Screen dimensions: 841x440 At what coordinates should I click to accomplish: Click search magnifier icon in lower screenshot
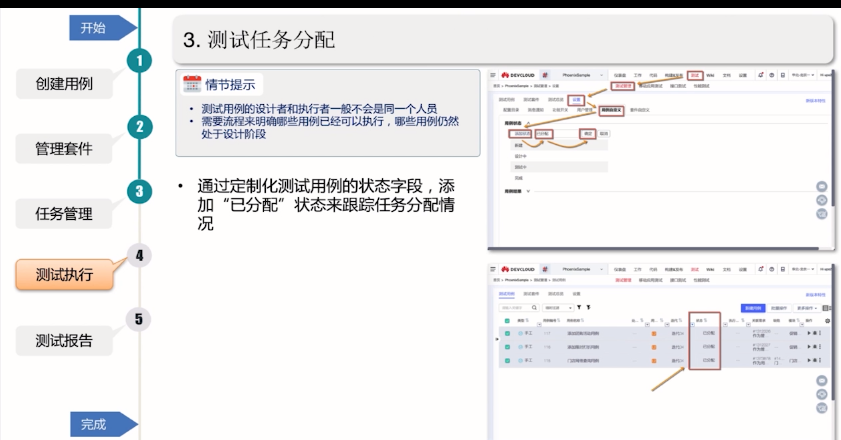[x=534, y=307]
